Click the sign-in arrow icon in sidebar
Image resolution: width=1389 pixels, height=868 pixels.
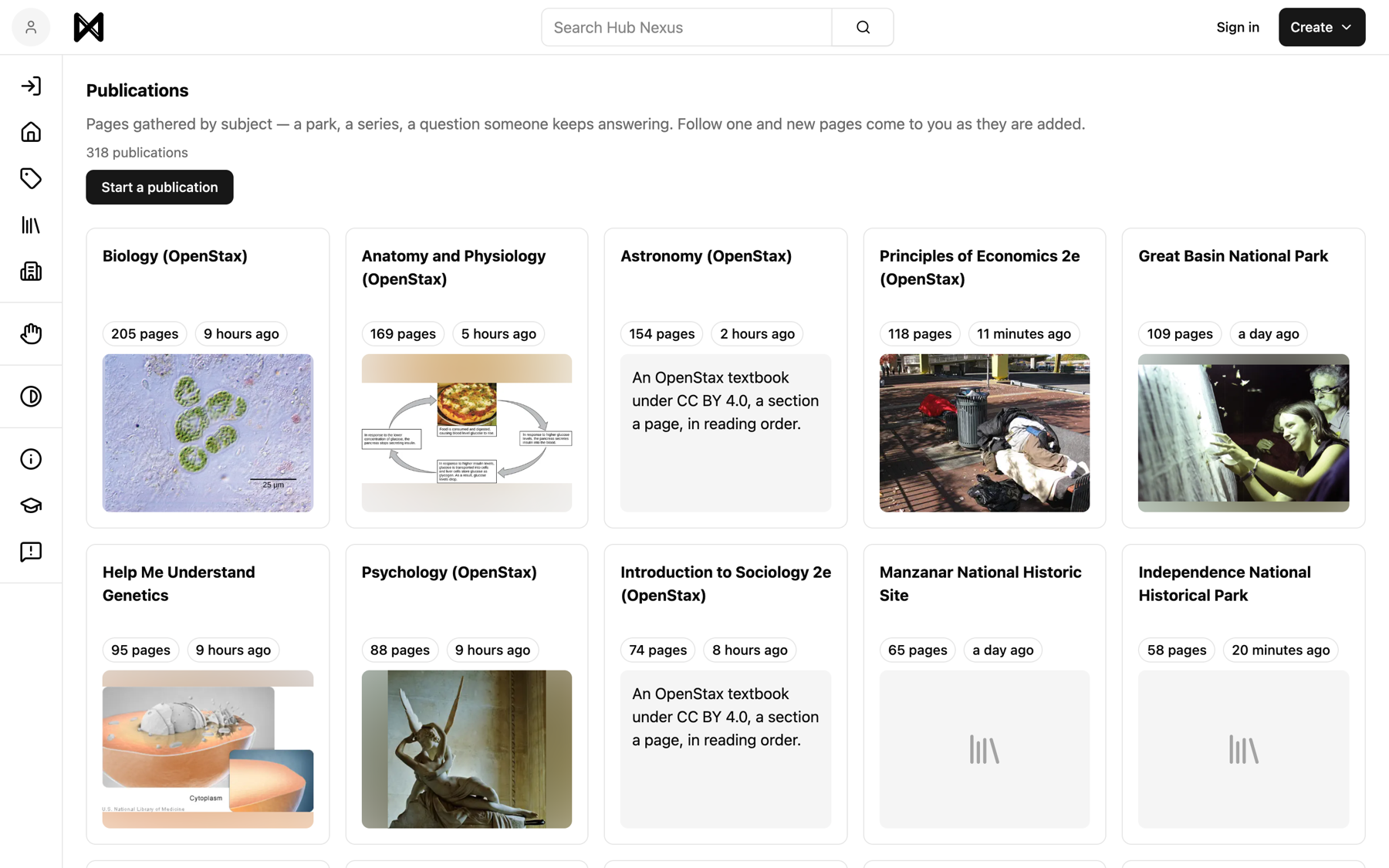[31, 86]
